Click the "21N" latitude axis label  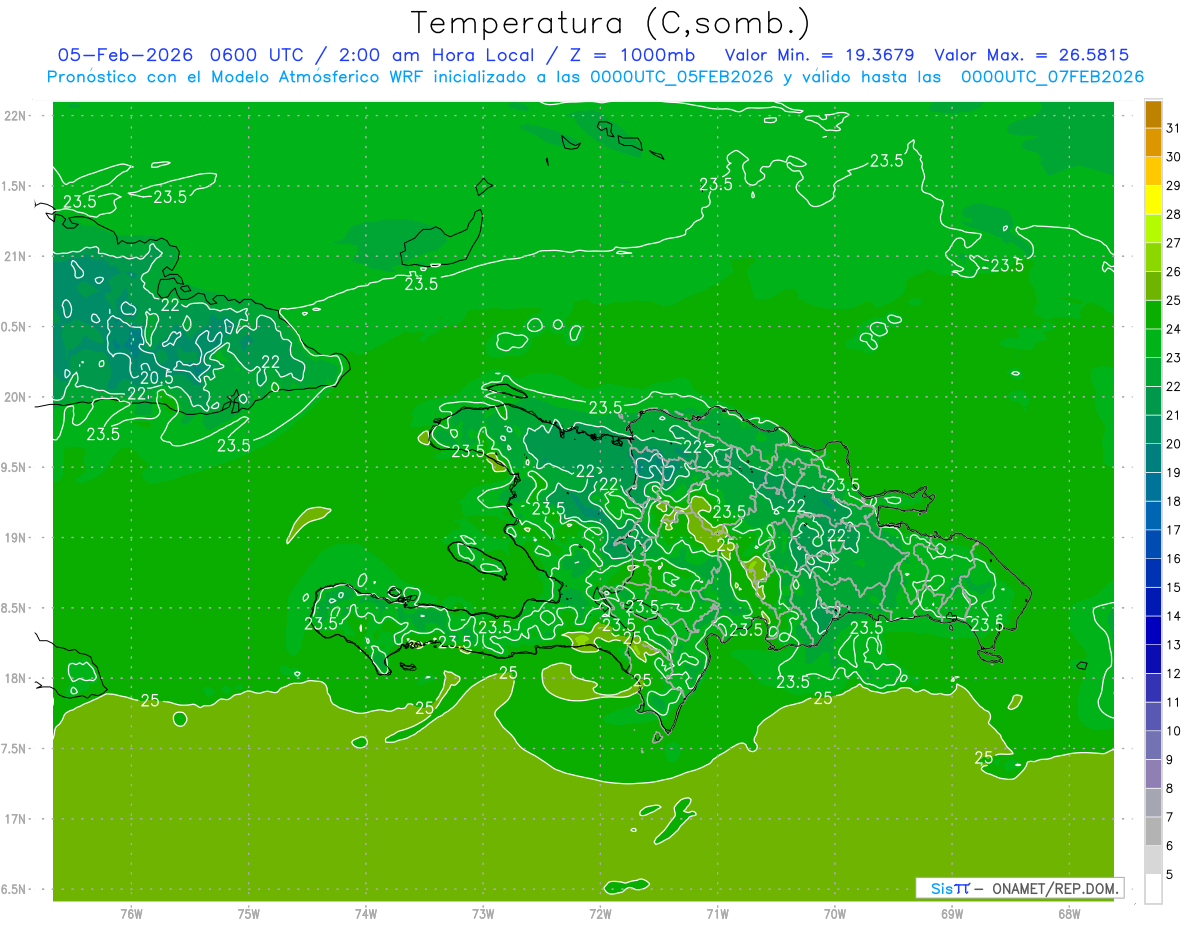pyautogui.click(x=16, y=256)
